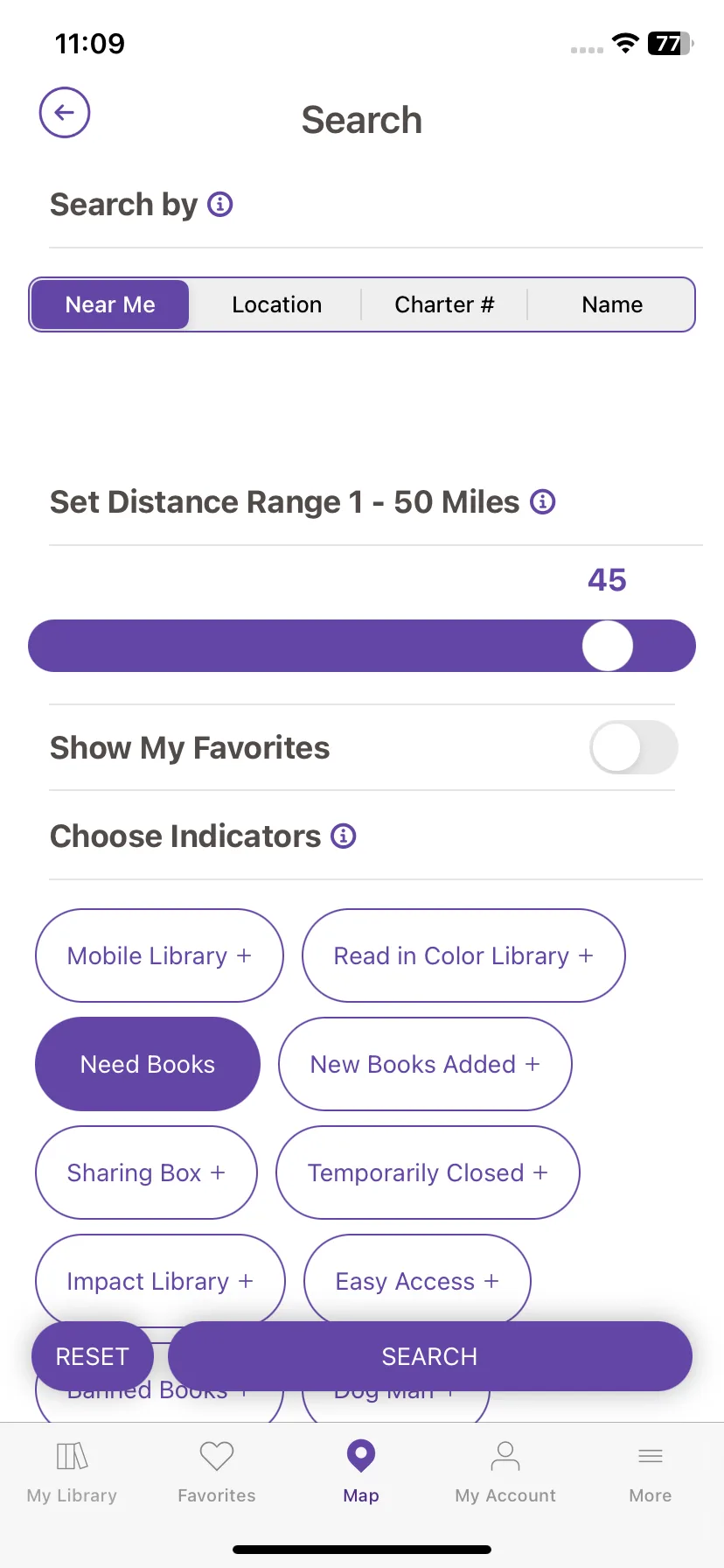Click the distance range slider handle
Screen dimensions: 724x1568
click(x=608, y=646)
